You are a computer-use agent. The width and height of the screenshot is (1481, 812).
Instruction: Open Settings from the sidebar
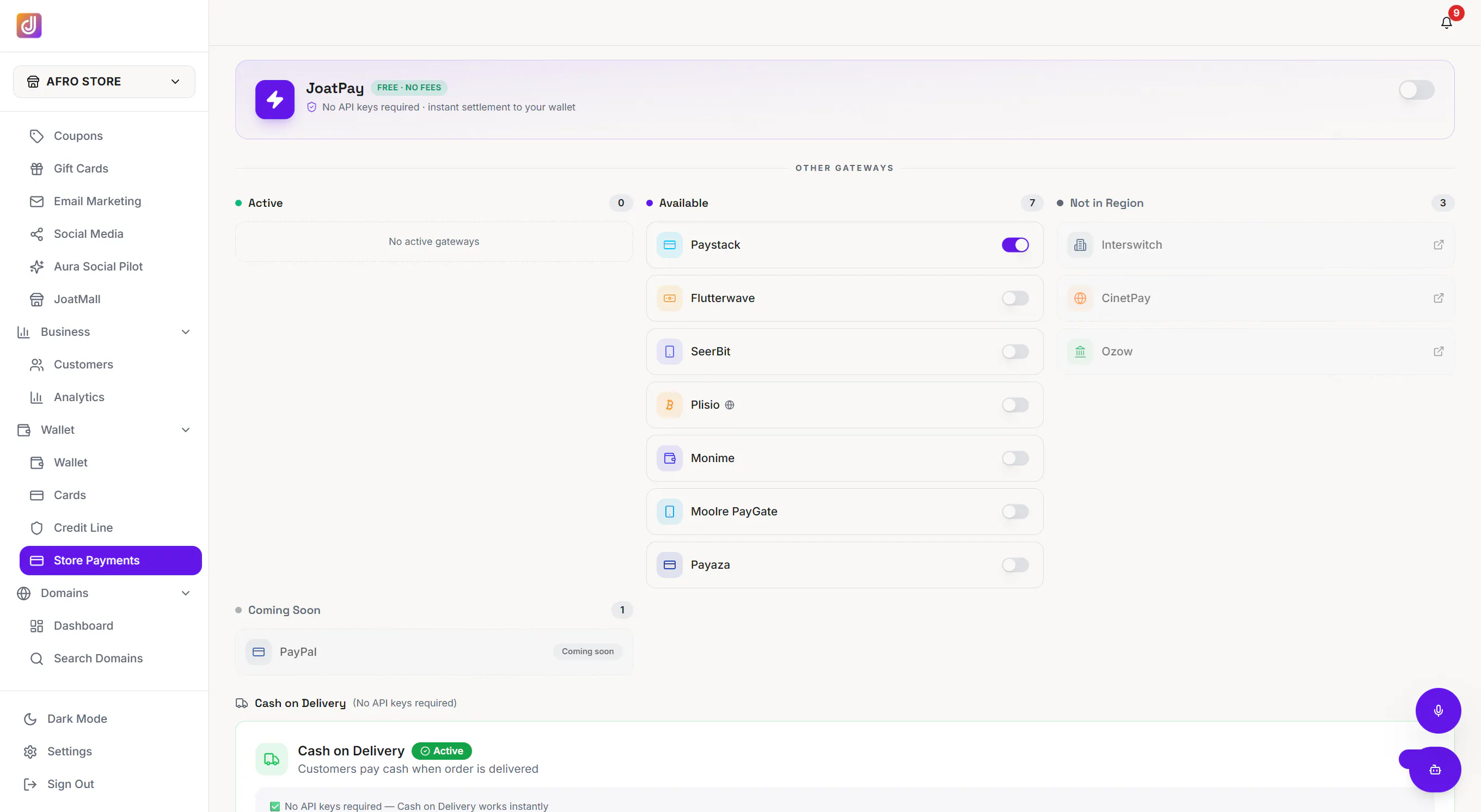pyautogui.click(x=104, y=752)
